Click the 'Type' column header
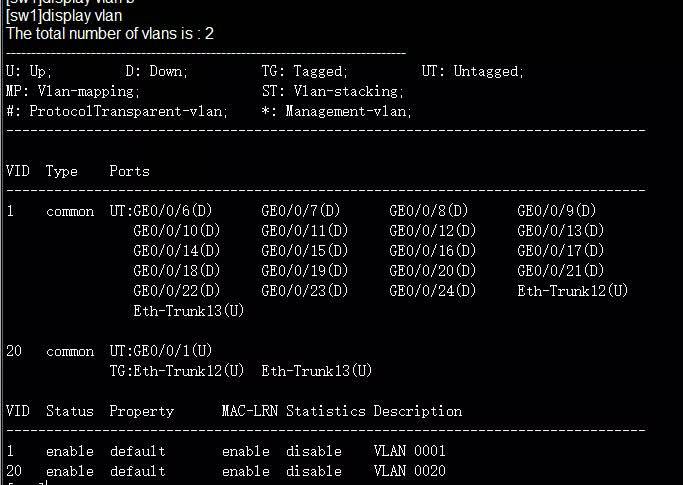 click(61, 171)
